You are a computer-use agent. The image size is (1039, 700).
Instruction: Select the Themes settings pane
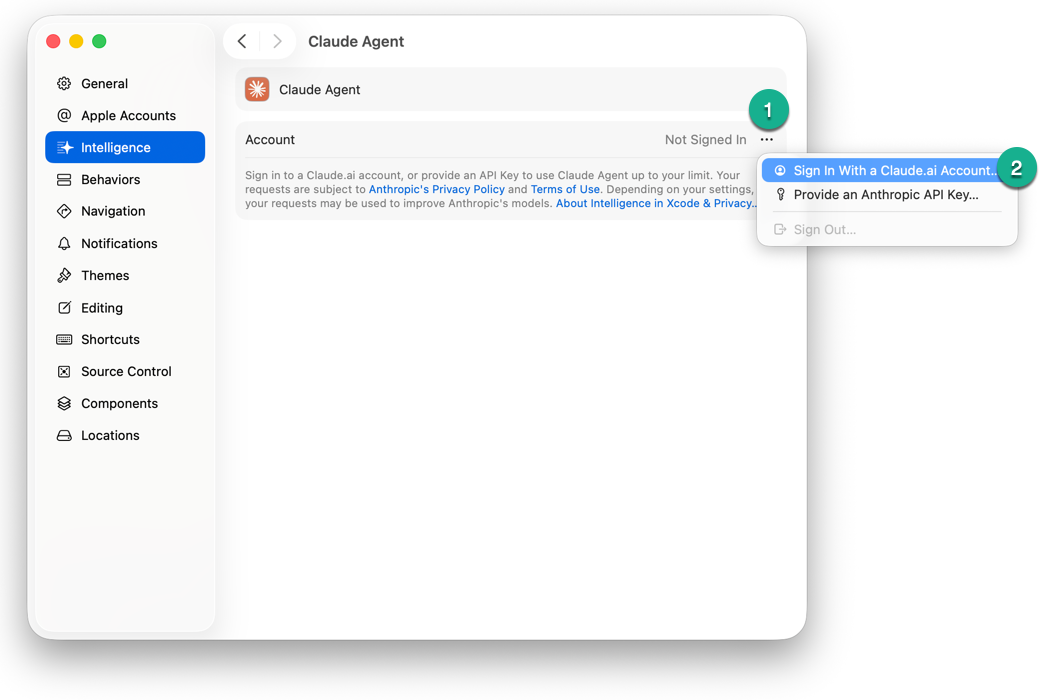click(x=104, y=276)
